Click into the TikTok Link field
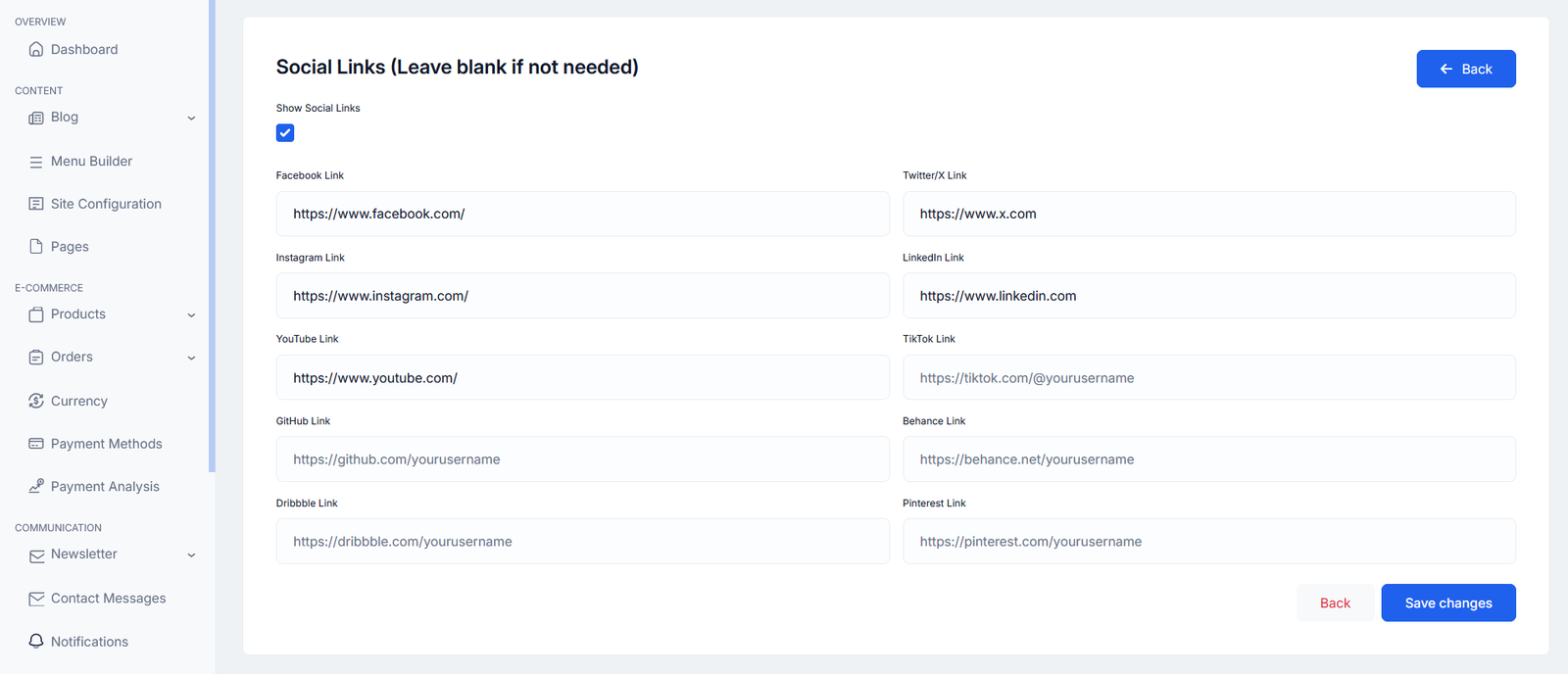This screenshot has height=674, width=1568. click(1209, 377)
